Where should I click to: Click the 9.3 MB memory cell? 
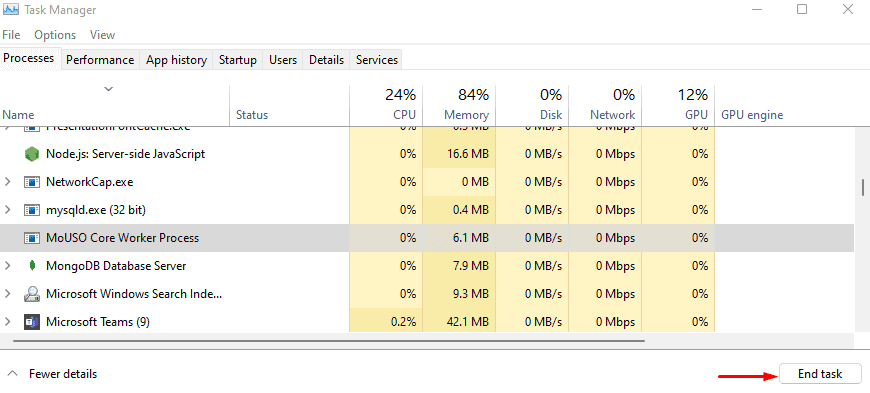click(x=459, y=294)
